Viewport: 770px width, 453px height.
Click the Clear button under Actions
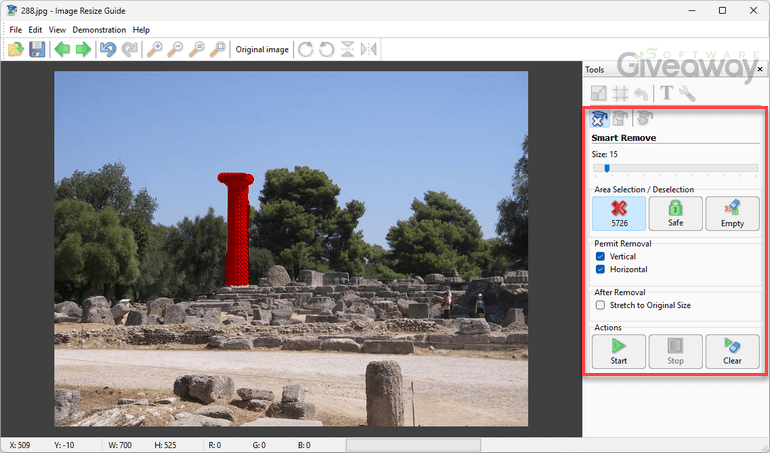732,351
